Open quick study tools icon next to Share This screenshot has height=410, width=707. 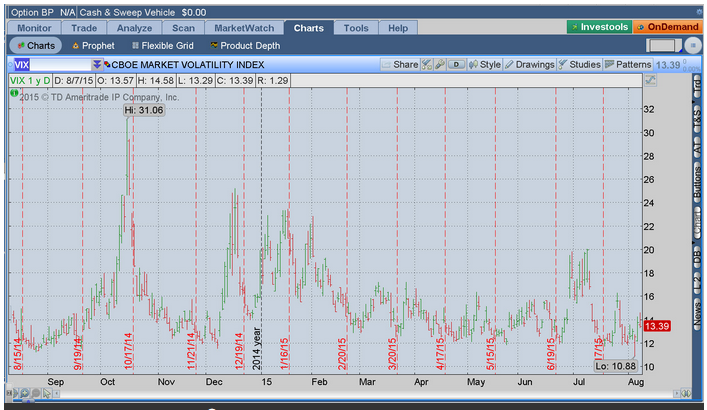tap(427, 64)
